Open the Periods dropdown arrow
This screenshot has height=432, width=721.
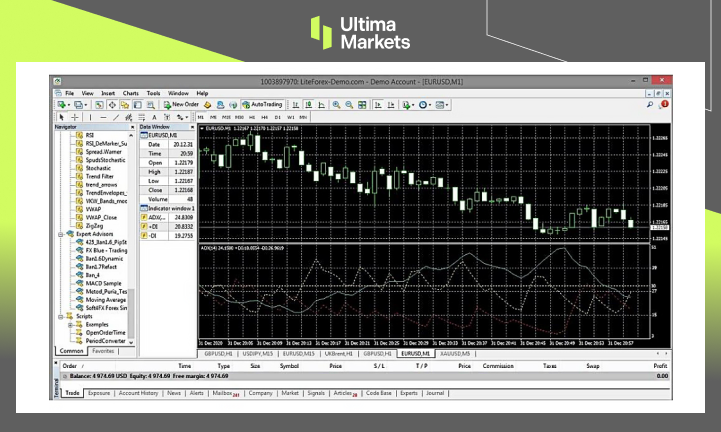point(430,105)
